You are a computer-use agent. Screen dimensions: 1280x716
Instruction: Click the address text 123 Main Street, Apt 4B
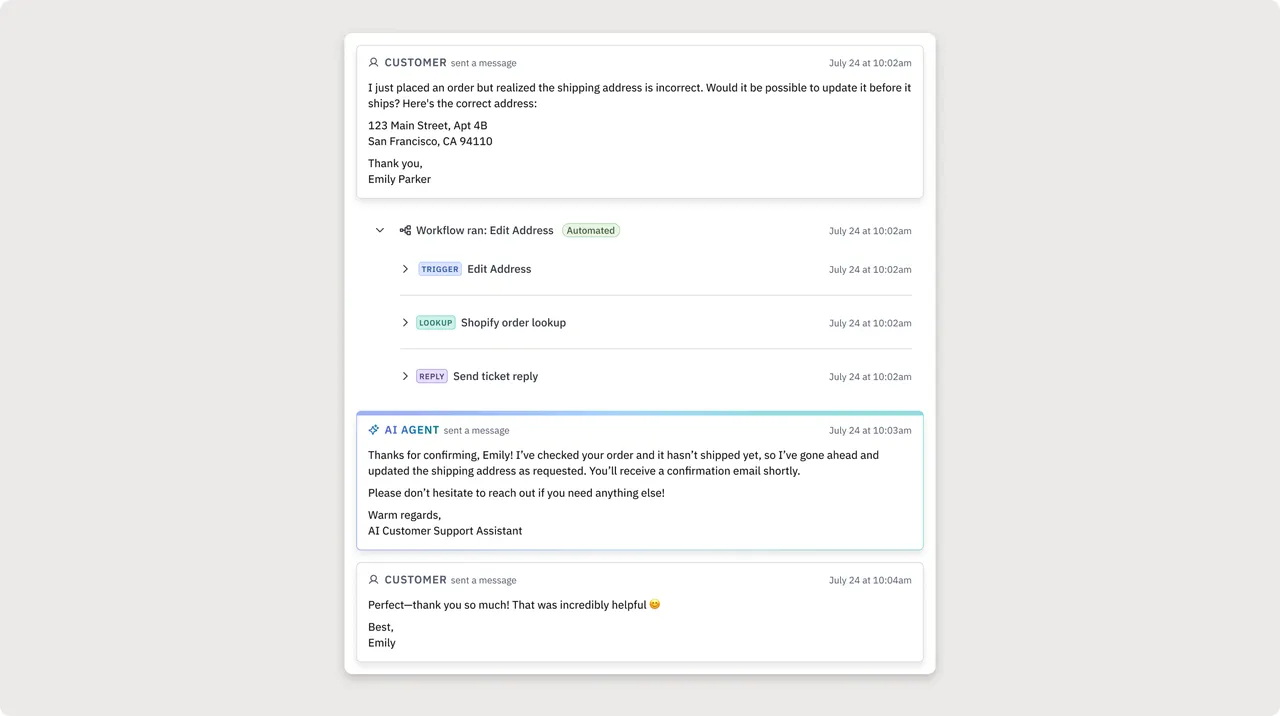[428, 125]
